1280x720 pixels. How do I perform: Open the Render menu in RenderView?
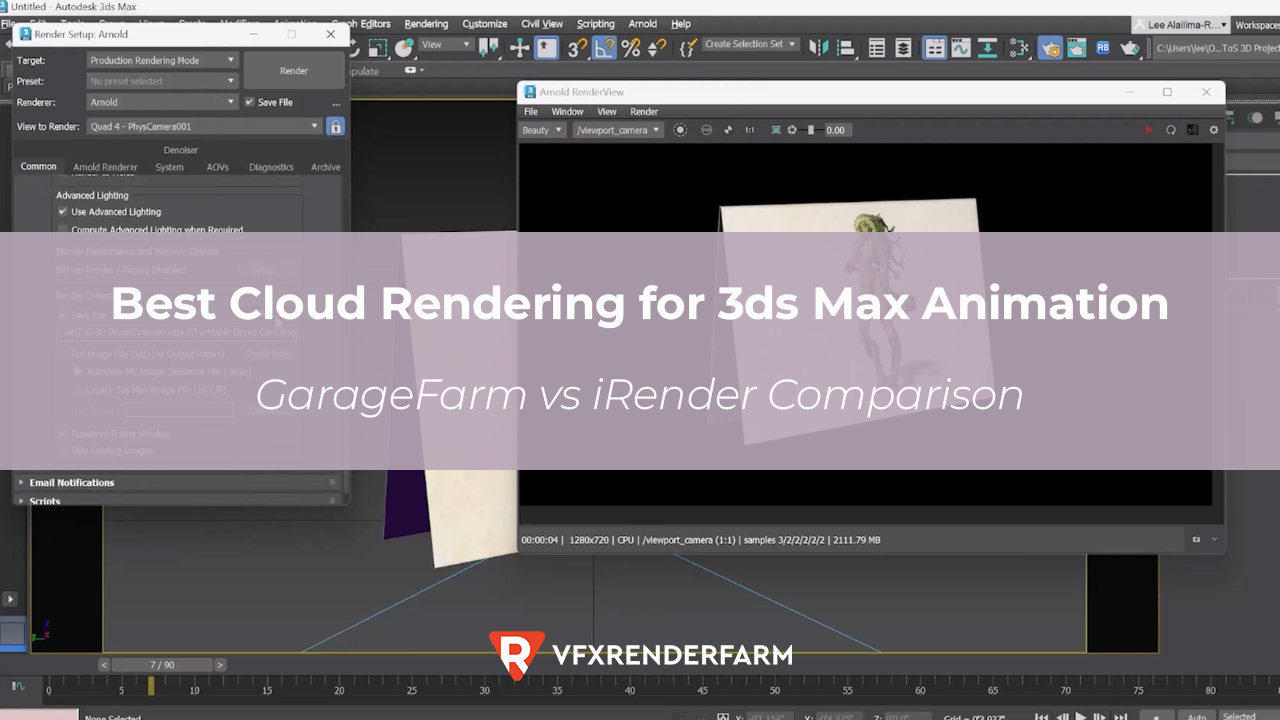644,112
